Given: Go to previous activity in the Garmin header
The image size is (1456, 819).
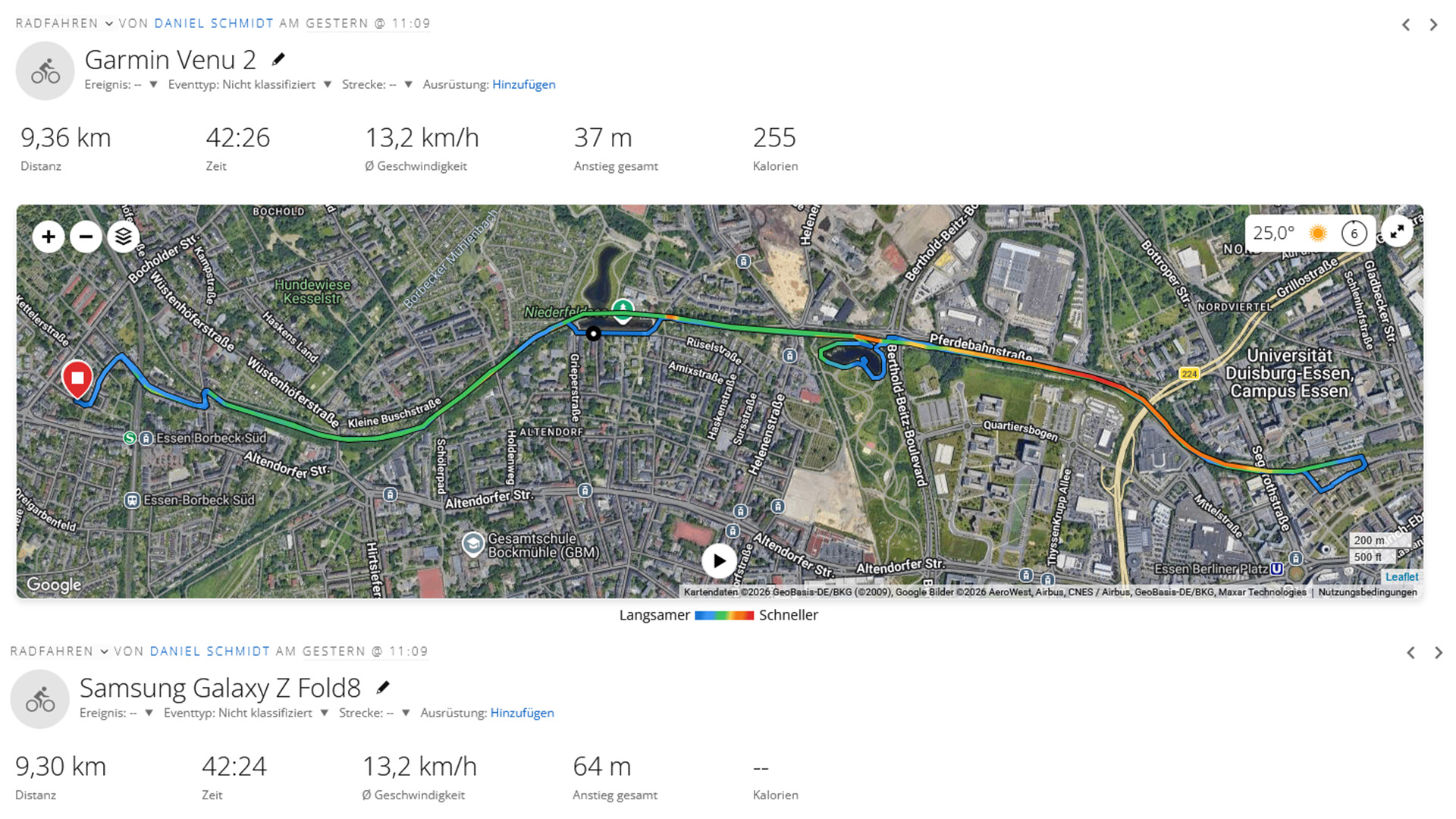Looking at the screenshot, I should 1406,25.
